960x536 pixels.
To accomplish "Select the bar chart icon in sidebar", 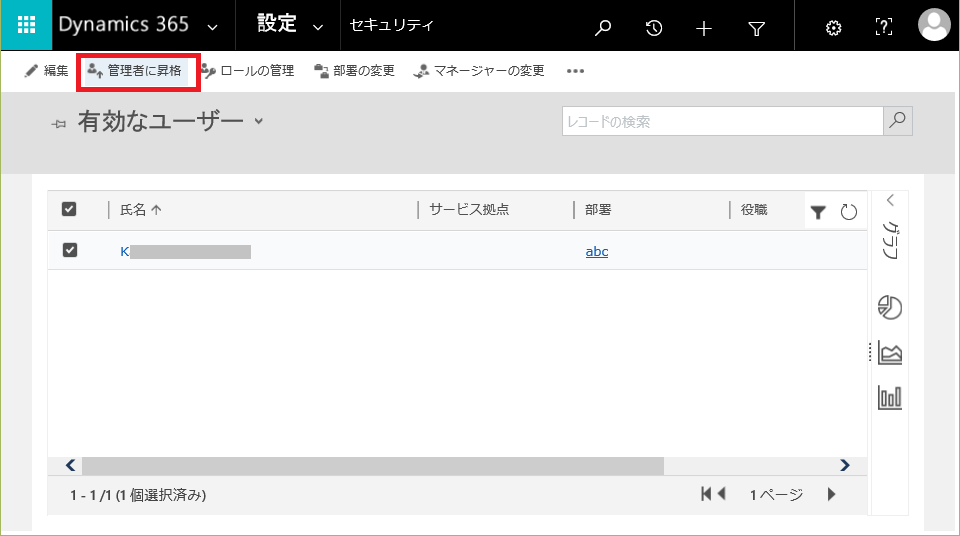I will (x=890, y=398).
